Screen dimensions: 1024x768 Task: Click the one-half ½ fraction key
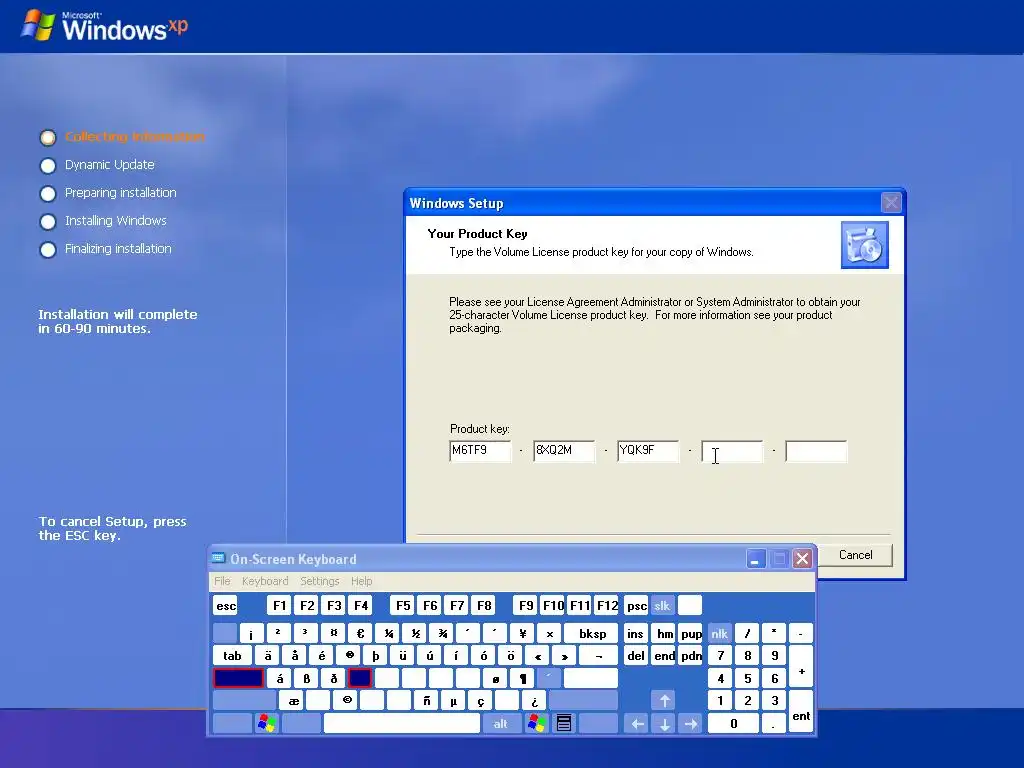point(415,633)
